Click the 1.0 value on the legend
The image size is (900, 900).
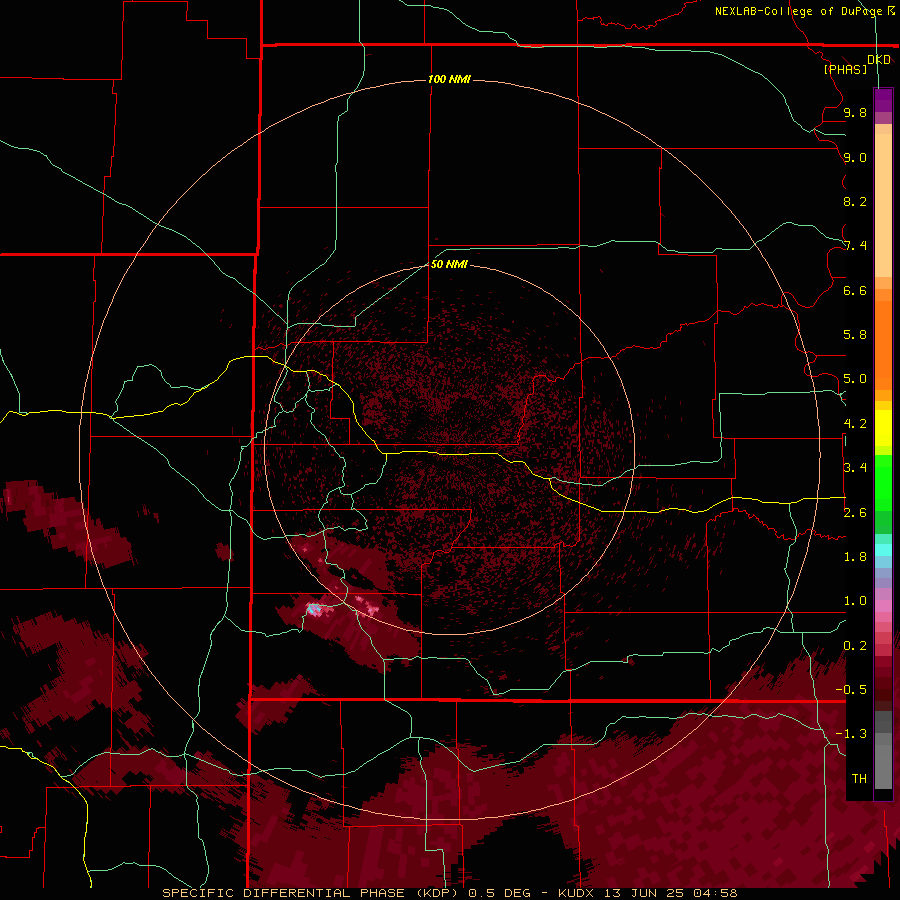coord(855,601)
